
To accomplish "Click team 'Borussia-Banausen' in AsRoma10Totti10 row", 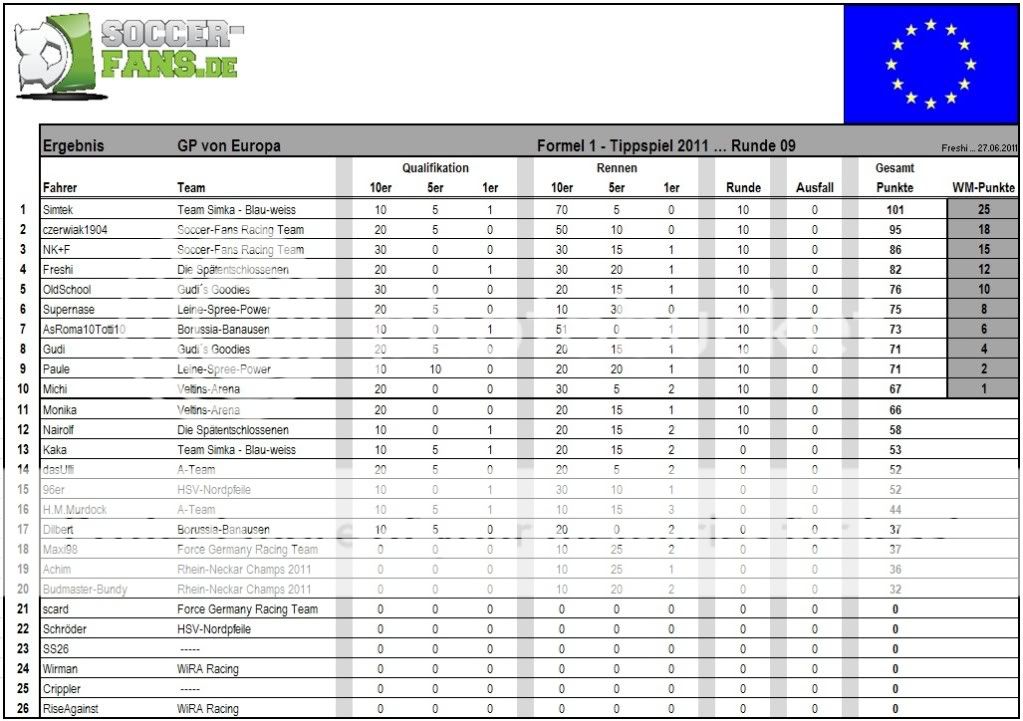I will 223,330.
